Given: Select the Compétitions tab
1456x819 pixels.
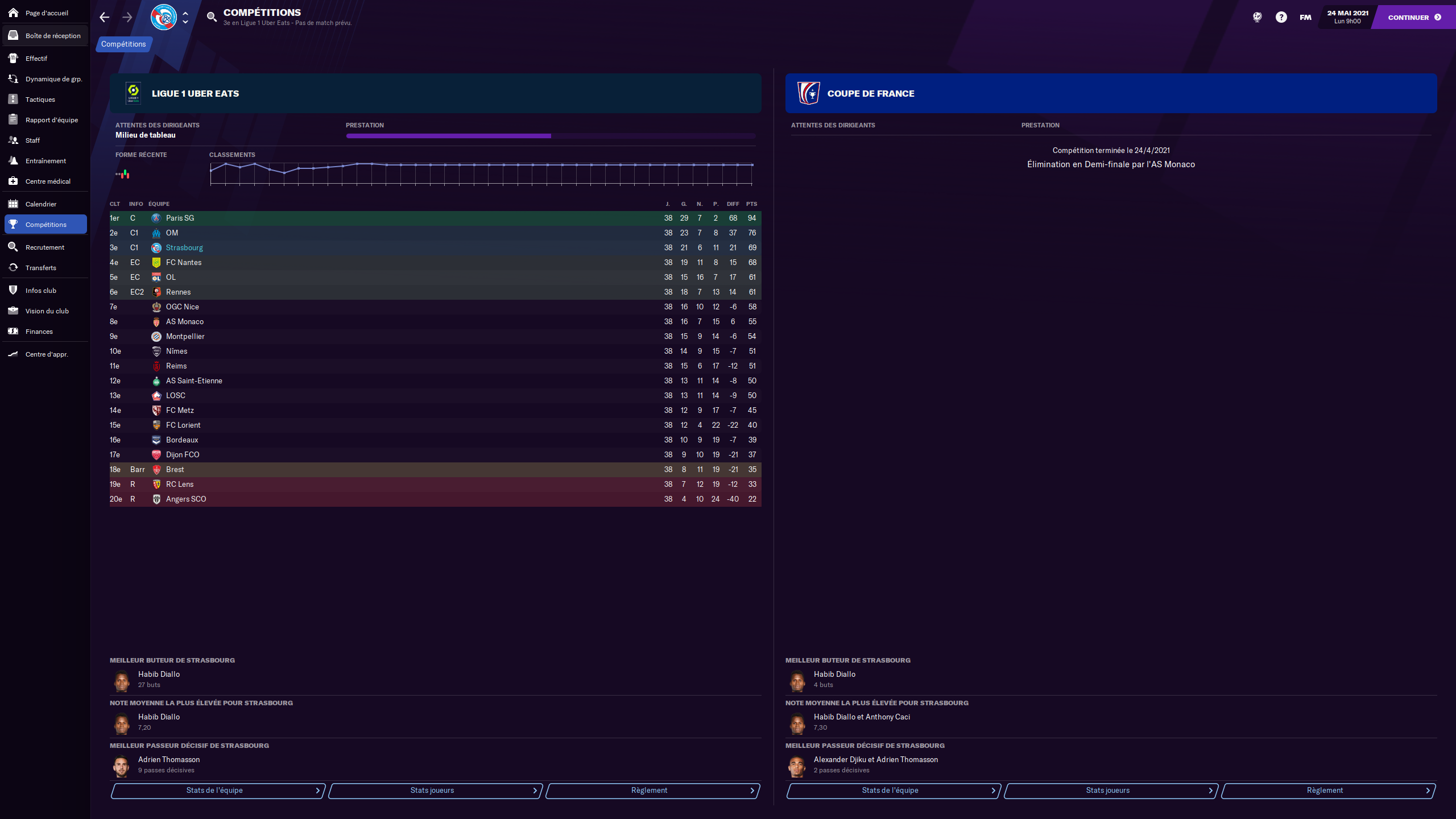Looking at the screenshot, I should (123, 44).
